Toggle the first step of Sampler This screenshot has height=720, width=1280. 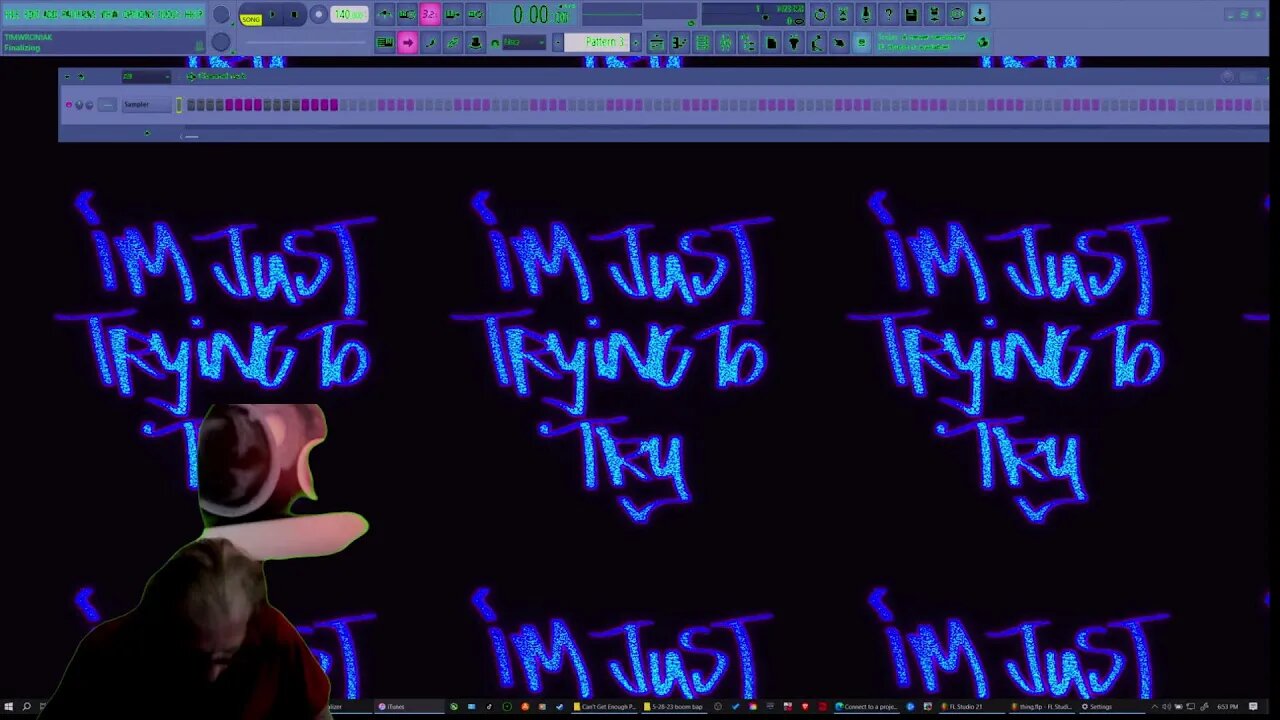[x=191, y=104]
